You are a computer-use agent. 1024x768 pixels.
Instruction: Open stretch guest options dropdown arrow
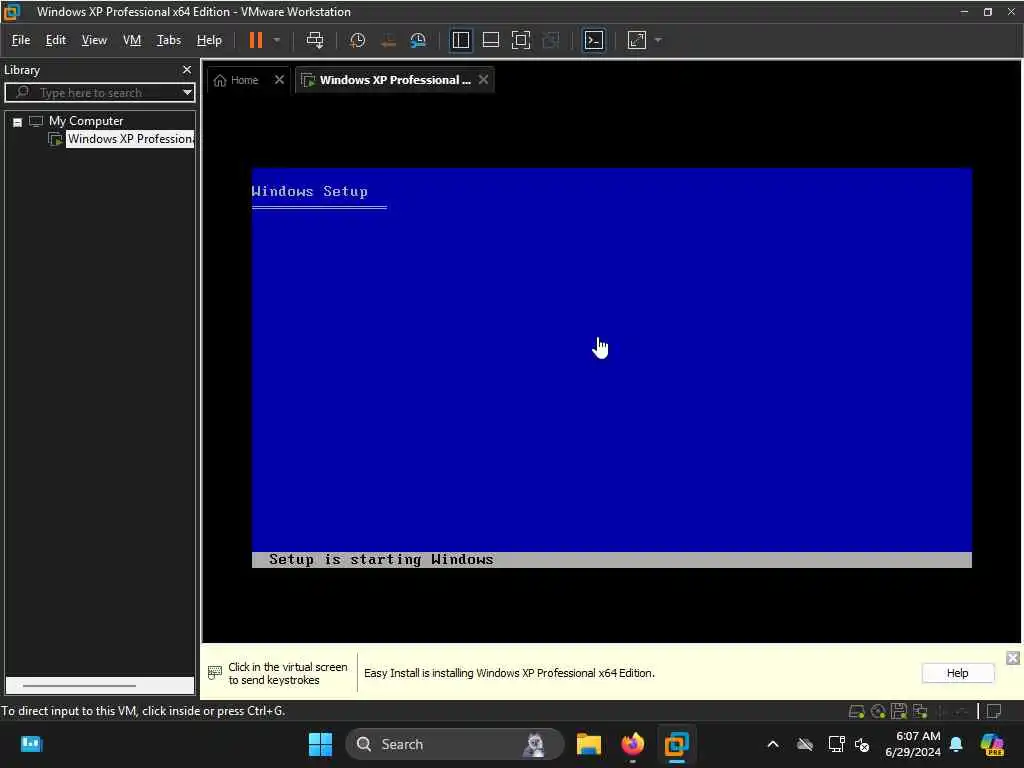658,40
